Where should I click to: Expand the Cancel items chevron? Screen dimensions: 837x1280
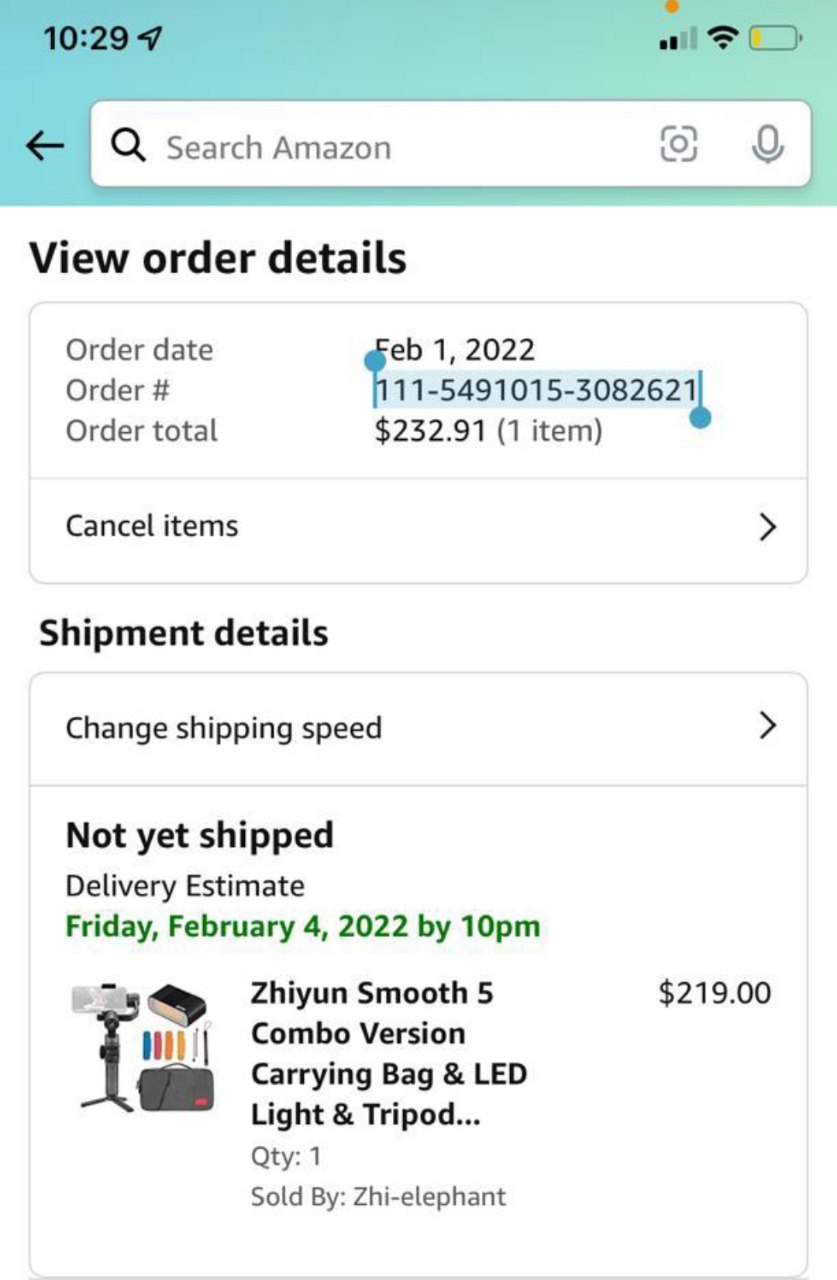(x=767, y=527)
